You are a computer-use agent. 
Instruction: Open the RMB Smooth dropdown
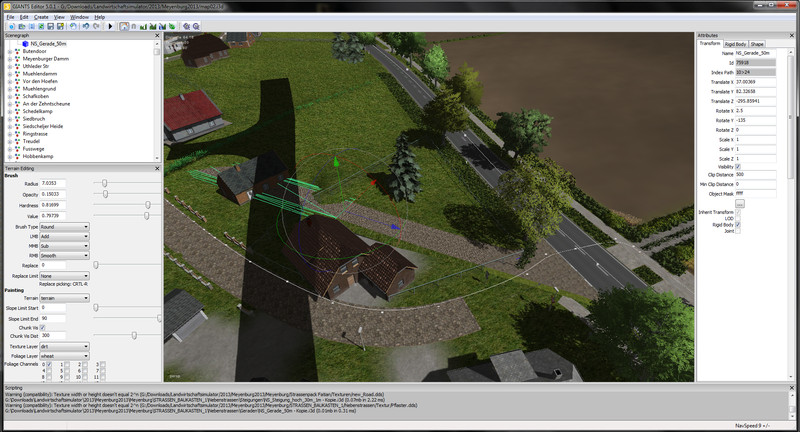(x=64, y=256)
